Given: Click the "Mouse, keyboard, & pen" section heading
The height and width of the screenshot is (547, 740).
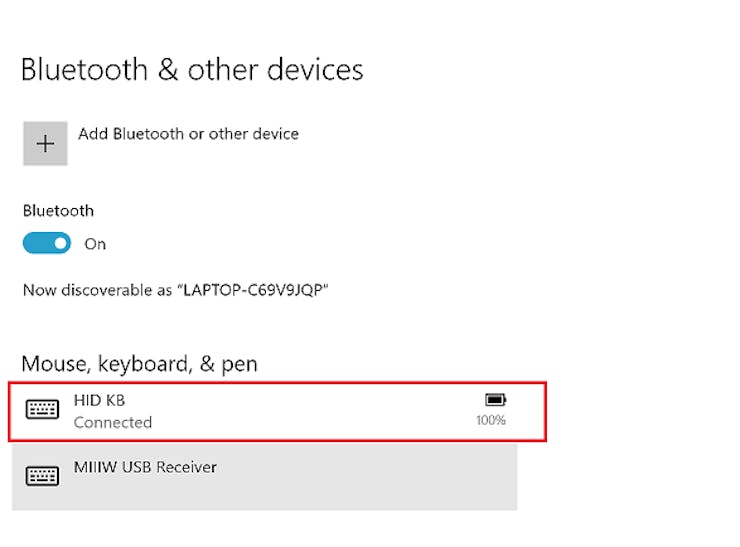Looking at the screenshot, I should click(139, 364).
